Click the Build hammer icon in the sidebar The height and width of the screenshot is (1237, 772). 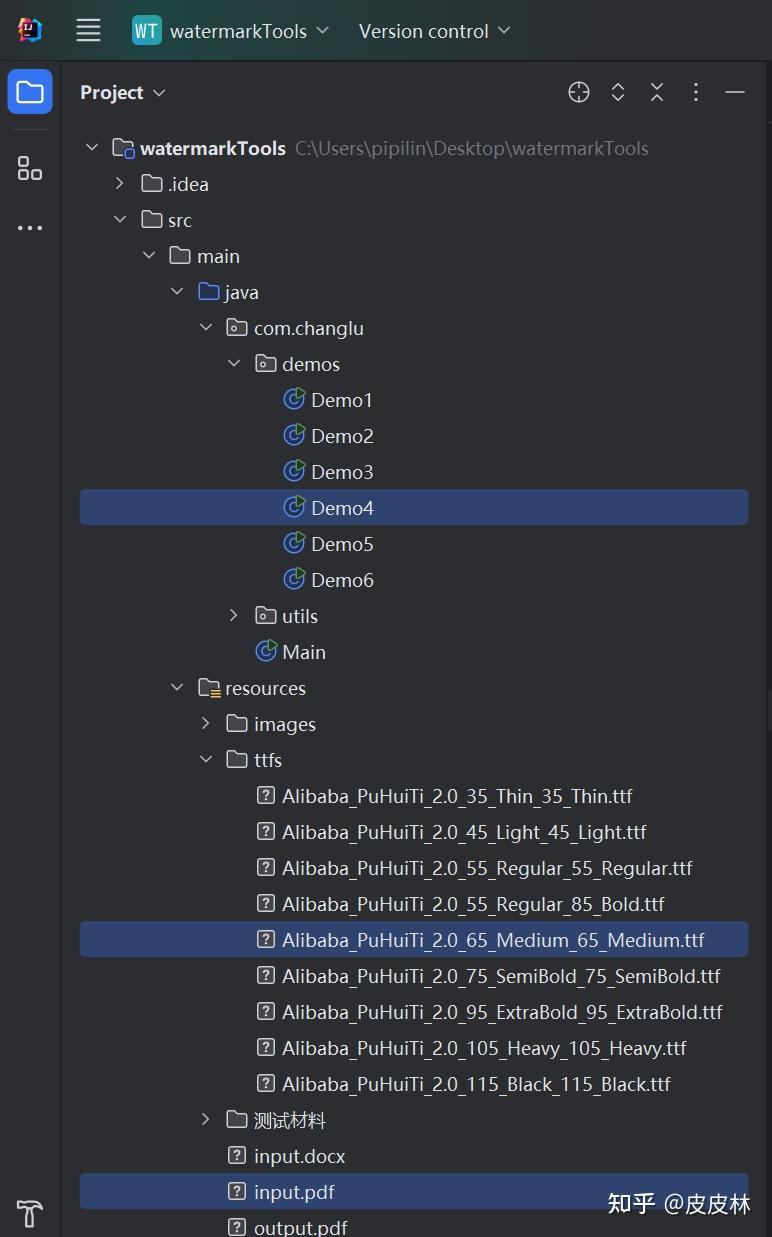(28, 1213)
